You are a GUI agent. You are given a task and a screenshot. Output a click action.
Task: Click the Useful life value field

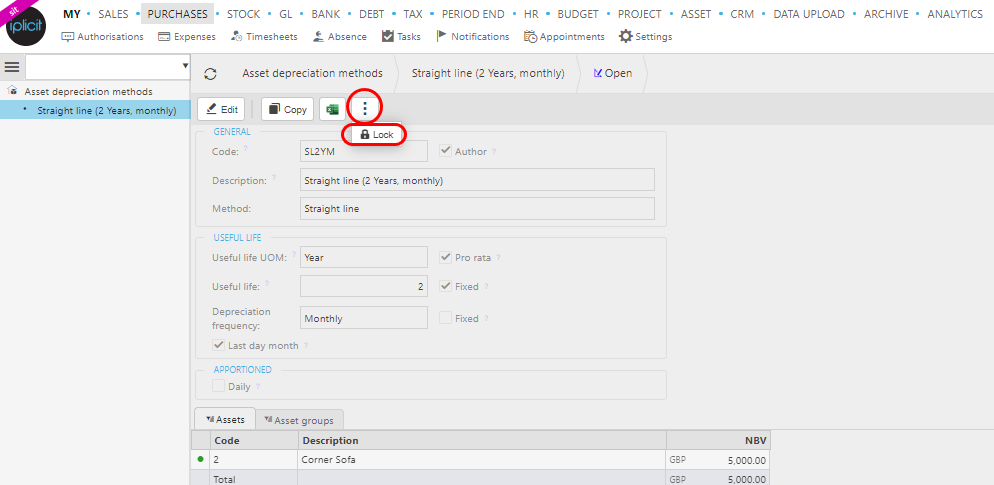point(364,286)
